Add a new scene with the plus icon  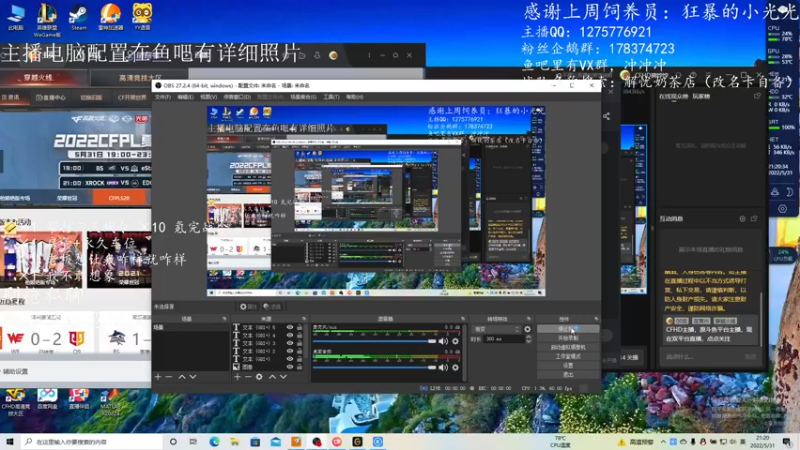point(158,377)
